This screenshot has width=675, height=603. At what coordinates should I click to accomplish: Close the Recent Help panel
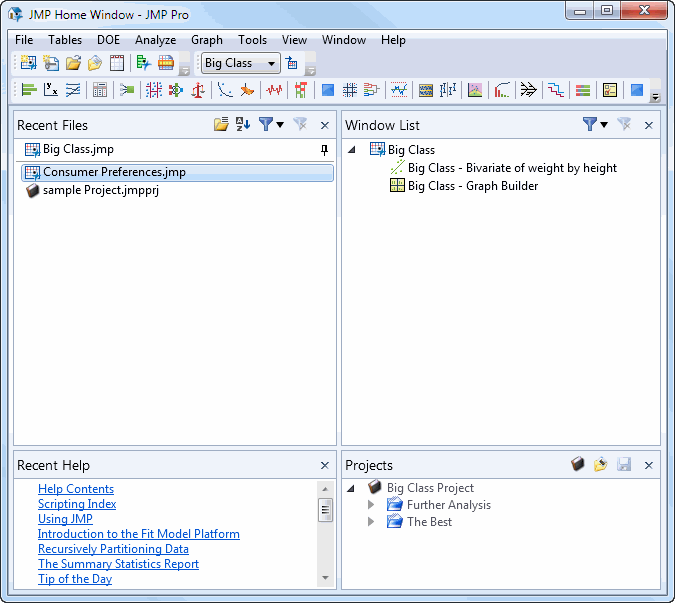[325, 465]
